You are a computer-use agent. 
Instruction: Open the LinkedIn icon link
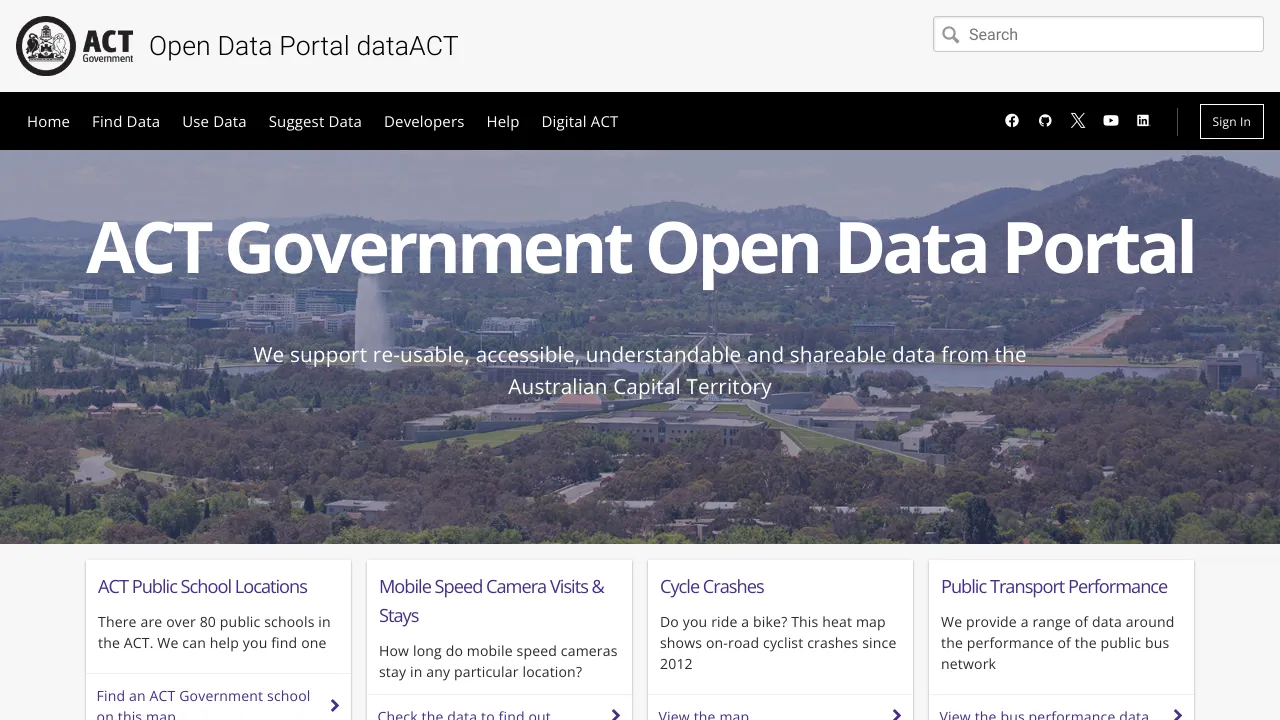pos(1143,121)
